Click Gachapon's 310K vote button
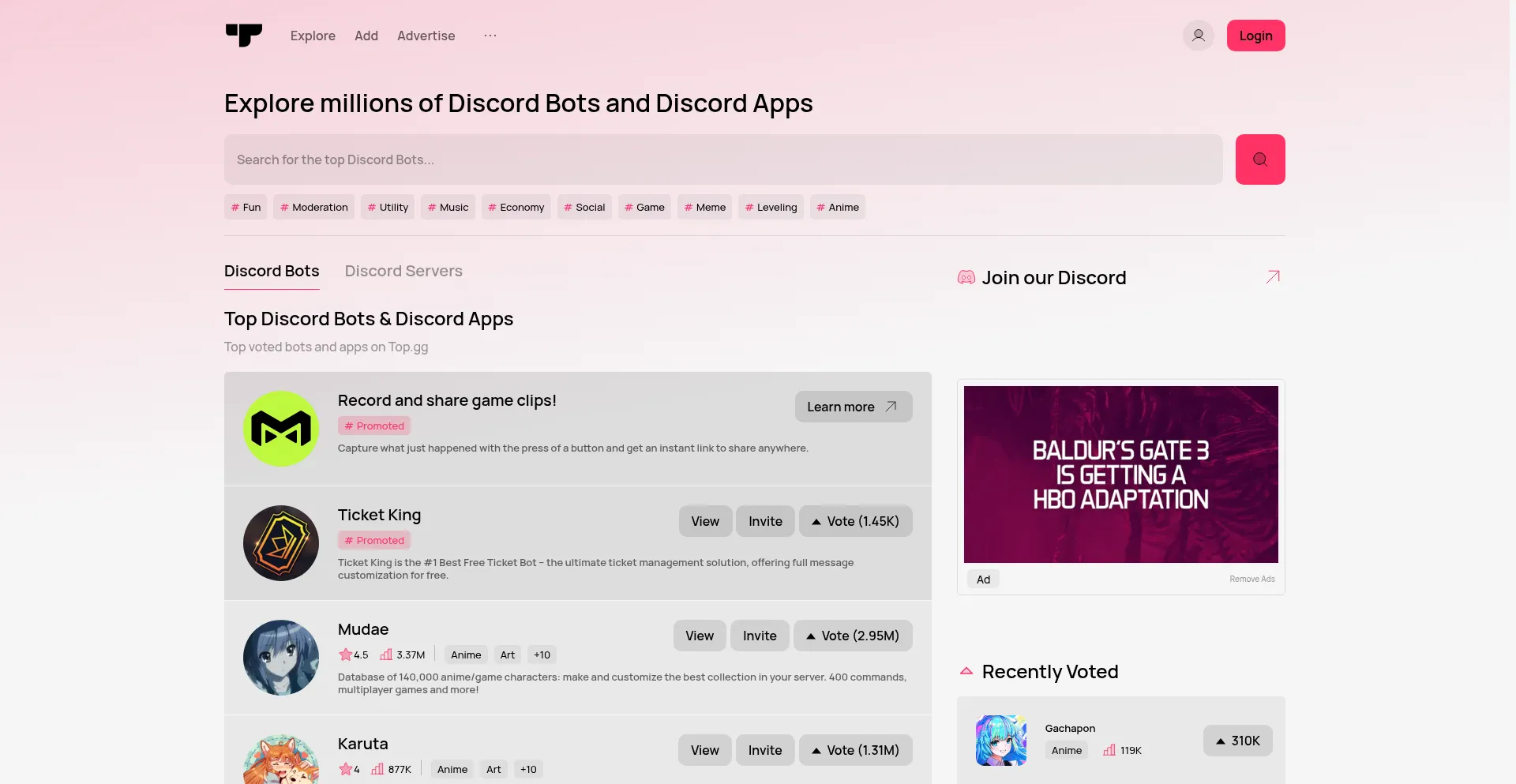 point(1238,741)
